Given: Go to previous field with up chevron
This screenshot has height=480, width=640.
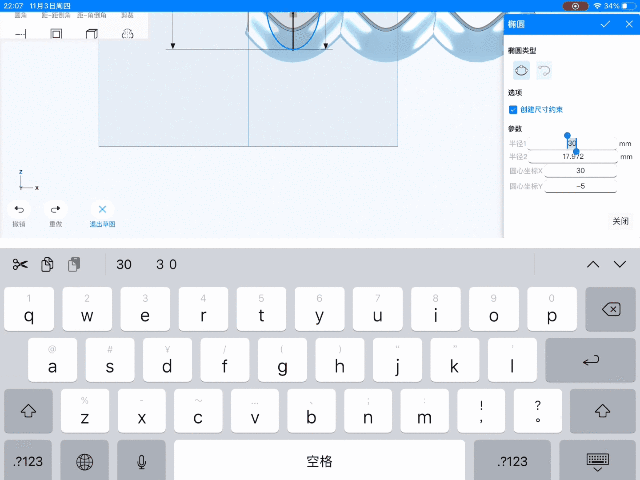Looking at the screenshot, I should click(593, 264).
